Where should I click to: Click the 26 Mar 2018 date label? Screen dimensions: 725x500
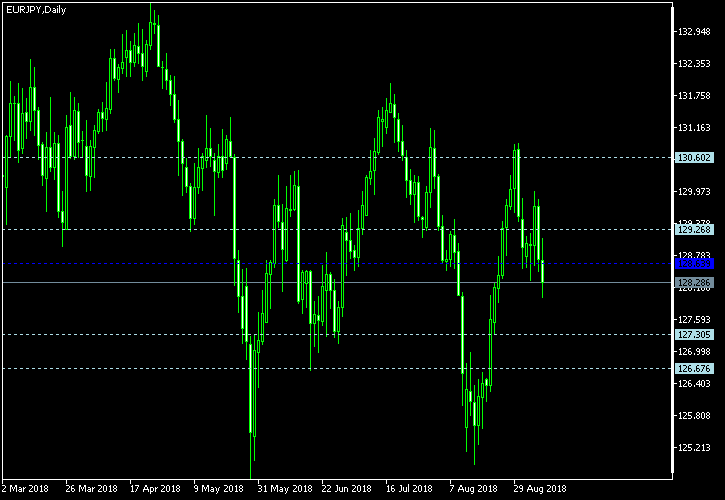pos(91,489)
